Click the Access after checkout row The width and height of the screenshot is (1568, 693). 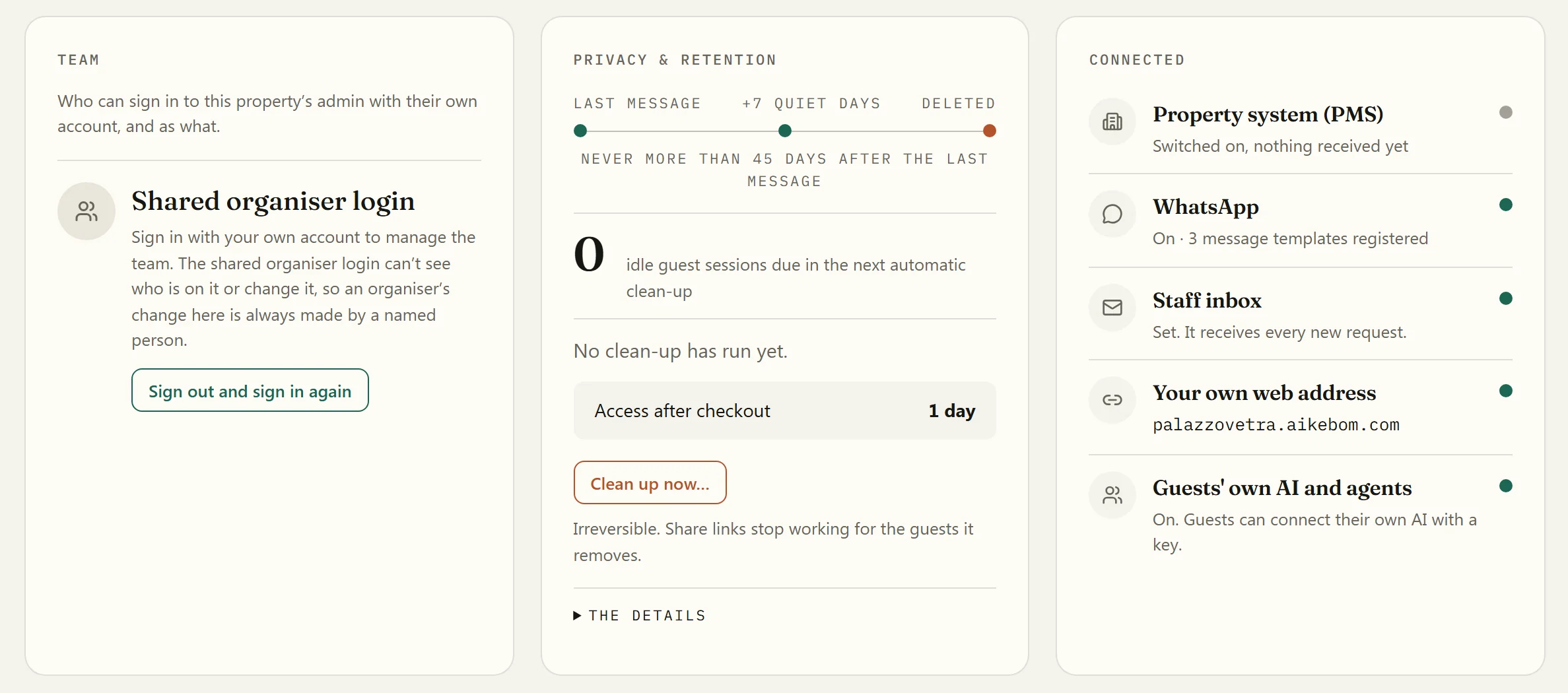coord(784,411)
